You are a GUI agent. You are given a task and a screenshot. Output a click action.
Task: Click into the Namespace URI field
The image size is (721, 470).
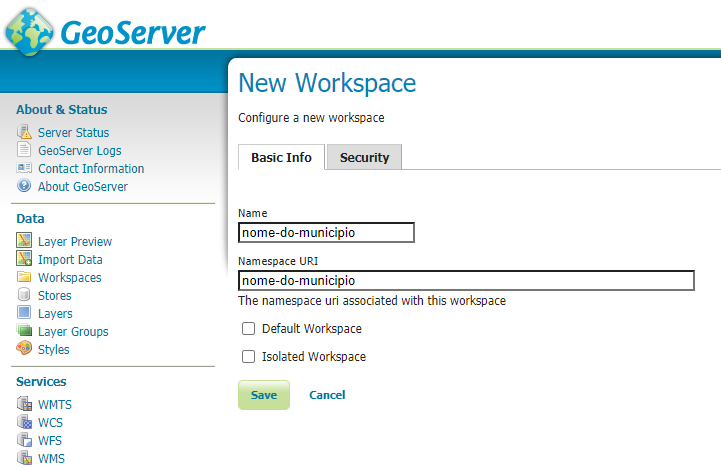pos(466,281)
